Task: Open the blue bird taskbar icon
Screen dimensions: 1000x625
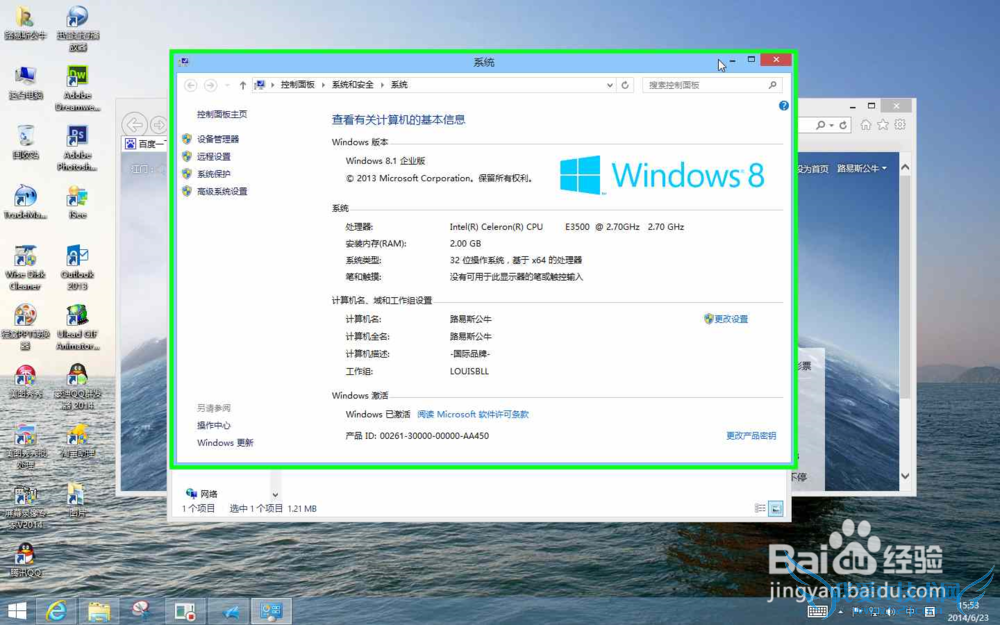Action: coord(230,612)
